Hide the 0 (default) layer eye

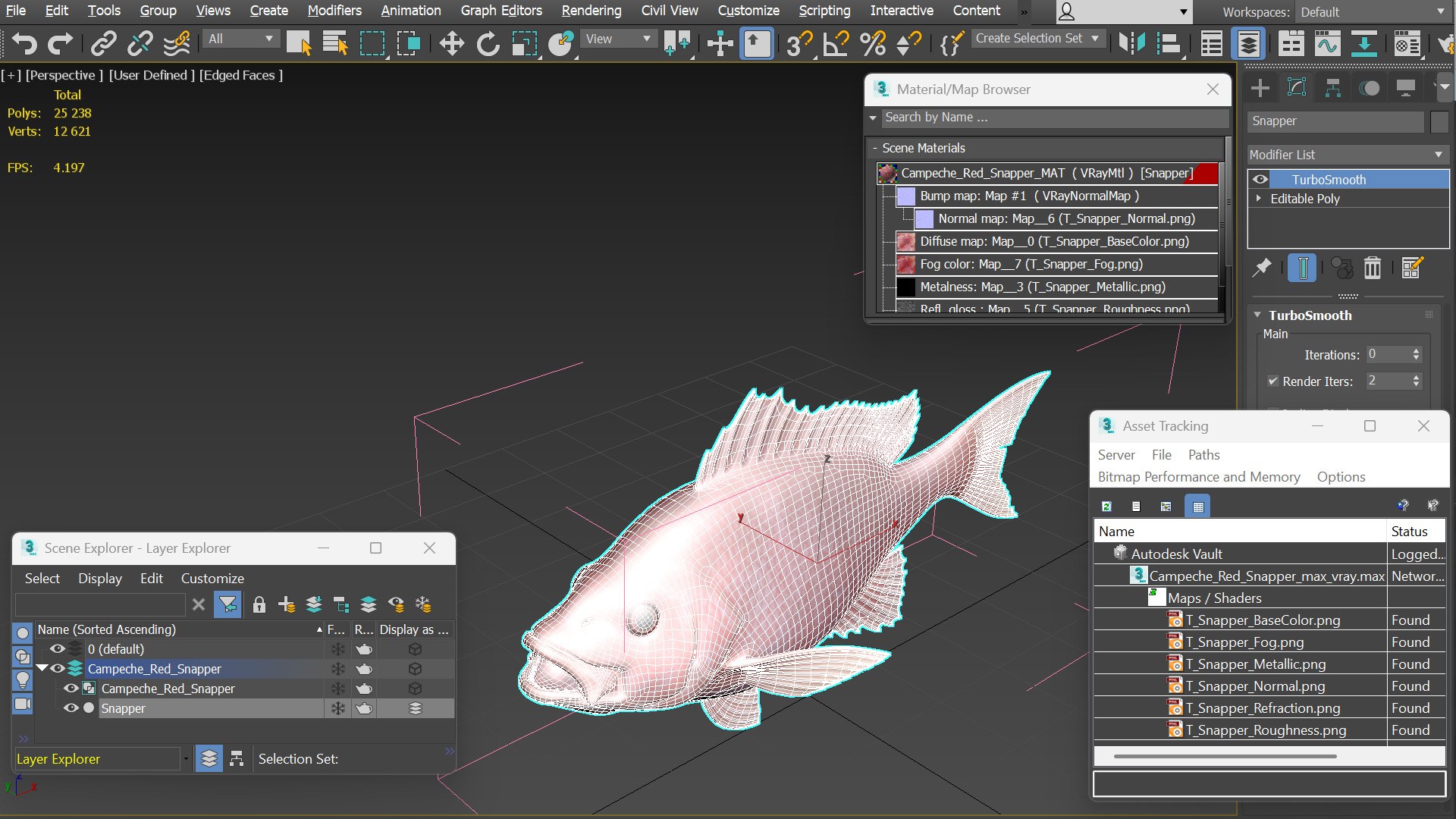58,649
